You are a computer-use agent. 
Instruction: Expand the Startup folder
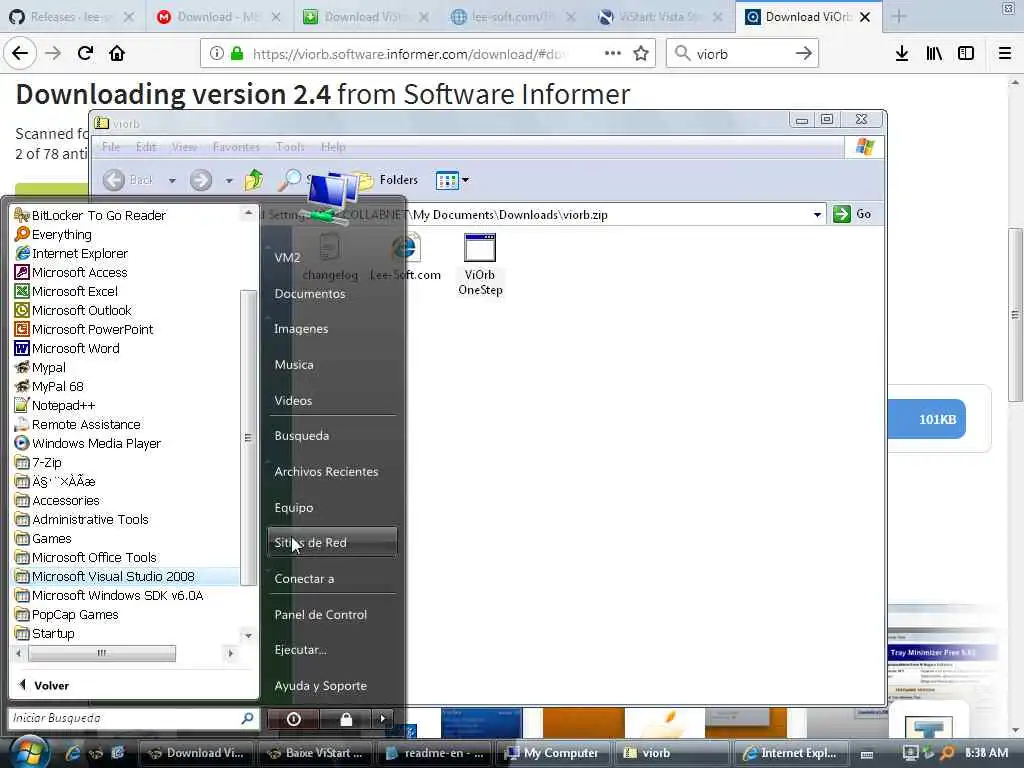point(45,633)
